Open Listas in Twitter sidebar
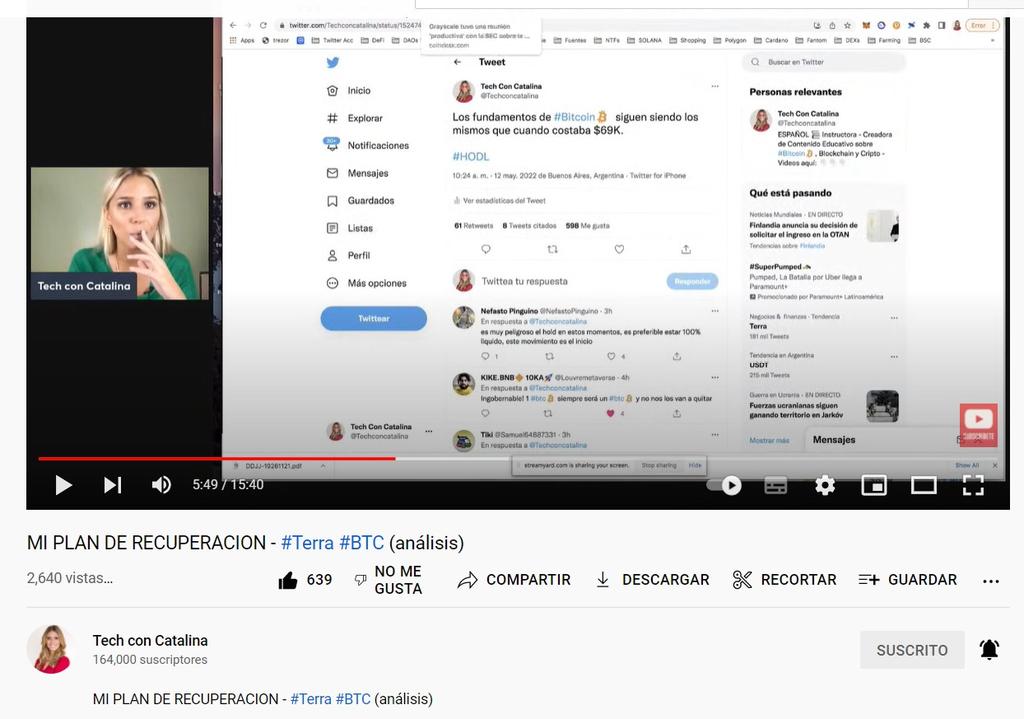This screenshot has height=719, width=1024. 349,228
